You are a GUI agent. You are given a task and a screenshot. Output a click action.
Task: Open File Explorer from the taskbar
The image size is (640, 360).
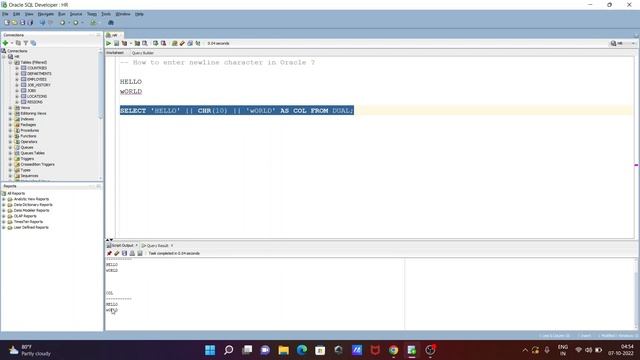283,350
